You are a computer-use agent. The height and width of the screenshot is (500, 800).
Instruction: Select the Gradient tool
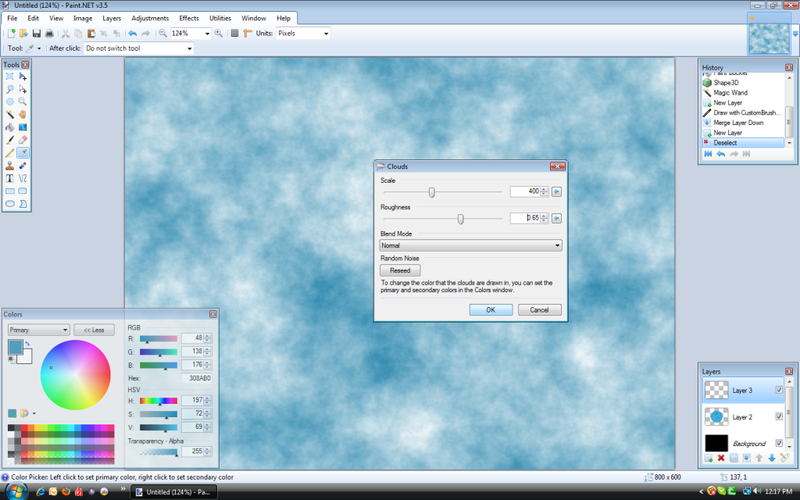click(22, 127)
